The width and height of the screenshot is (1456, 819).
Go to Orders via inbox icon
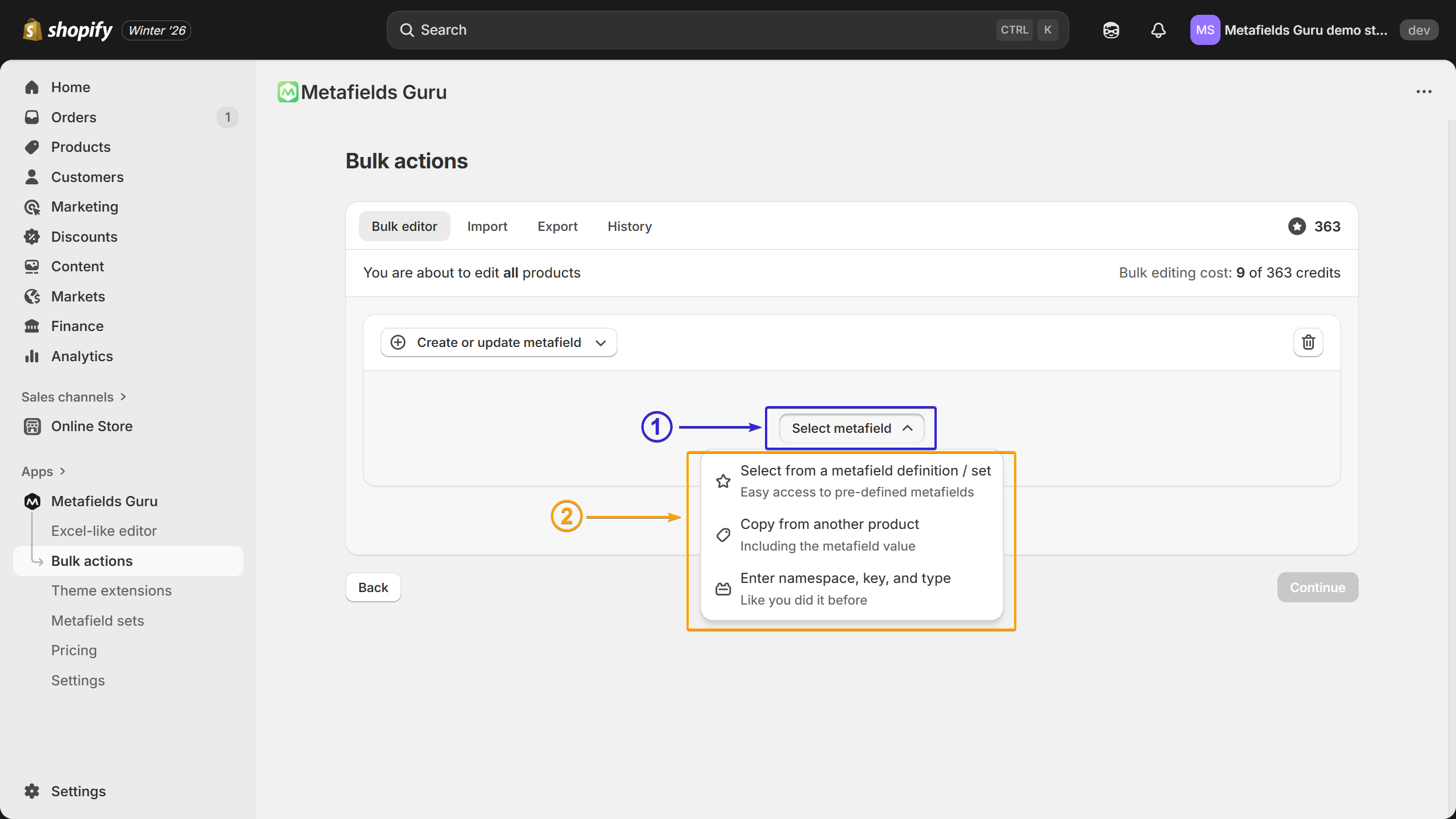tap(32, 117)
